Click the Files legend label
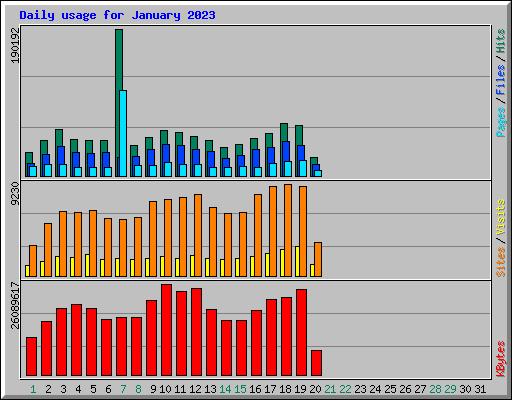Image resolution: width=512 pixels, height=400 pixels. (x=500, y=80)
